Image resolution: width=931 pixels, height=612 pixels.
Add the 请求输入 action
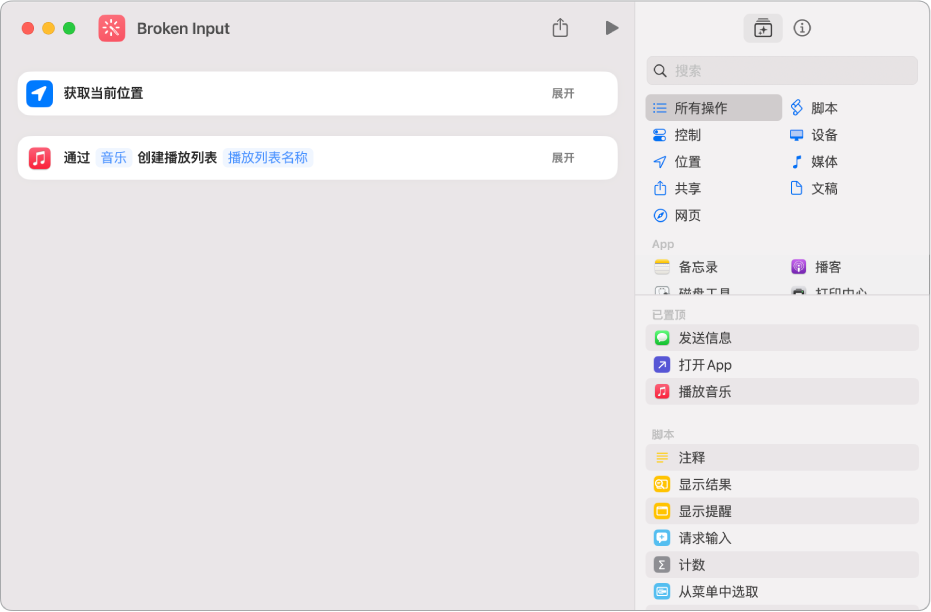pyautogui.click(x=782, y=538)
